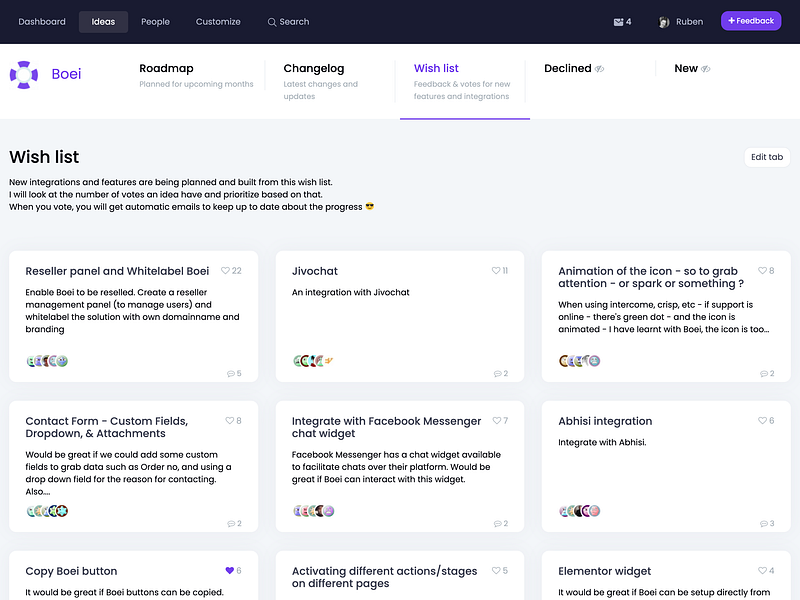Click voter avatars on Reseller panel card
Viewport: 800px width, 600px height.
[47, 361]
